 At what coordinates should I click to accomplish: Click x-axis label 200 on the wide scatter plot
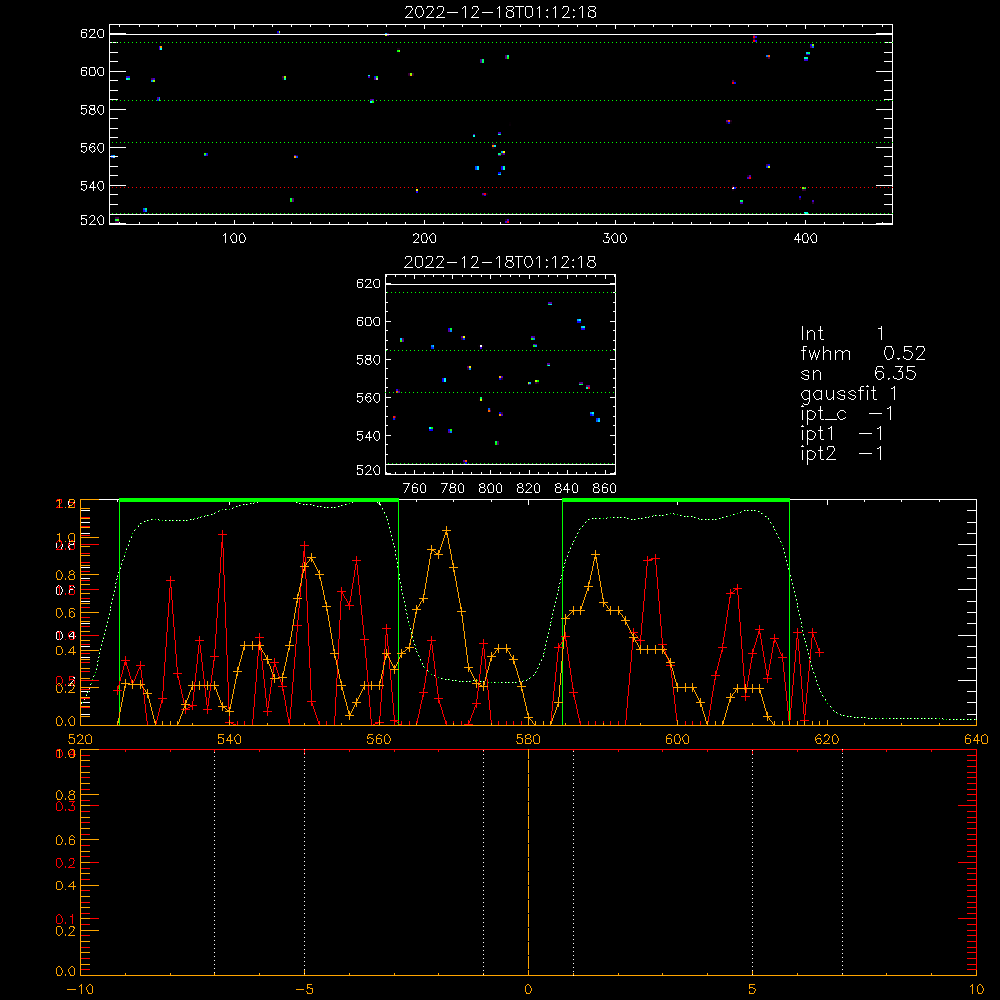424,239
